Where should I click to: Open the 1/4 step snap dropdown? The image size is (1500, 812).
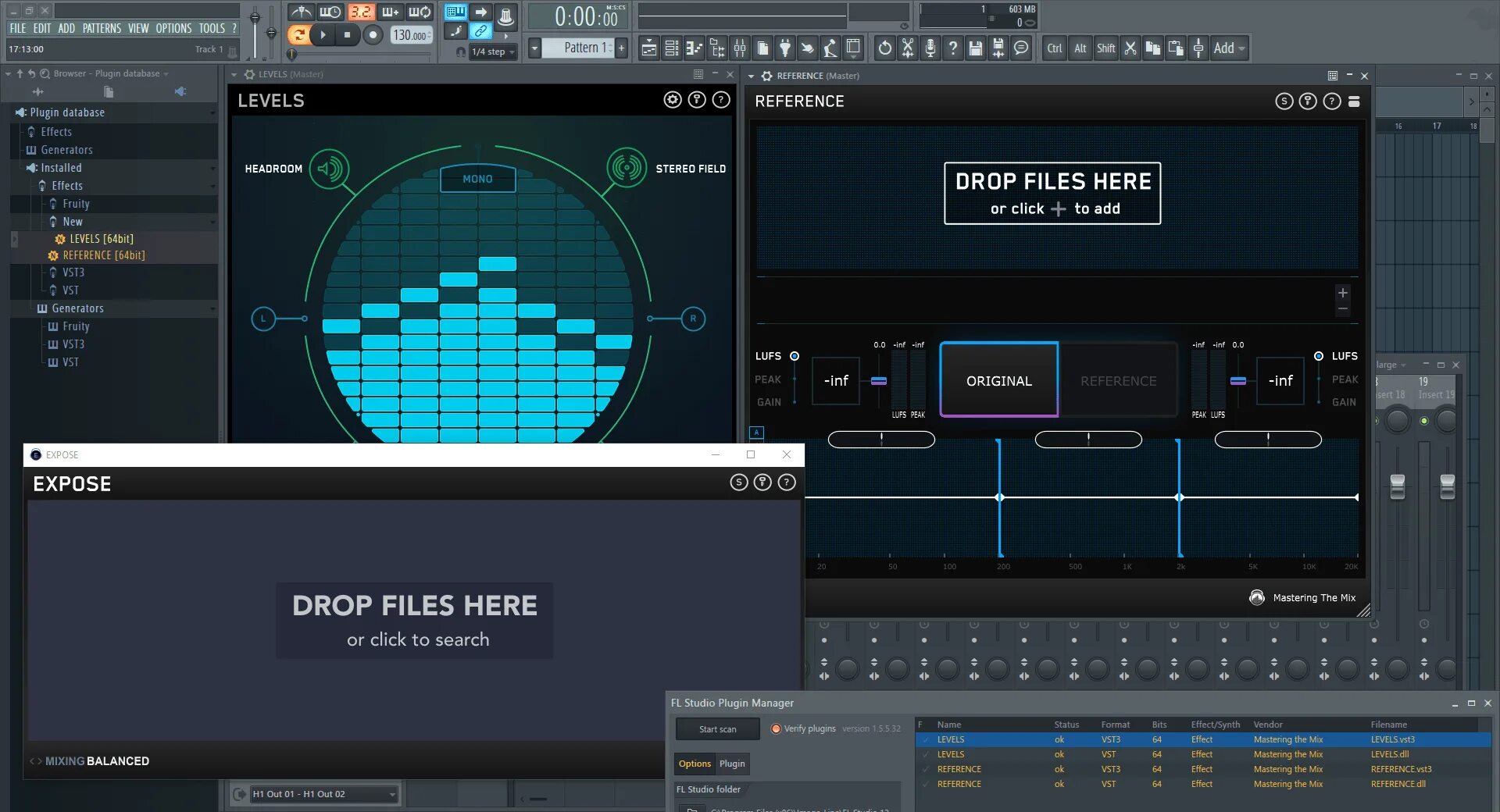(493, 52)
